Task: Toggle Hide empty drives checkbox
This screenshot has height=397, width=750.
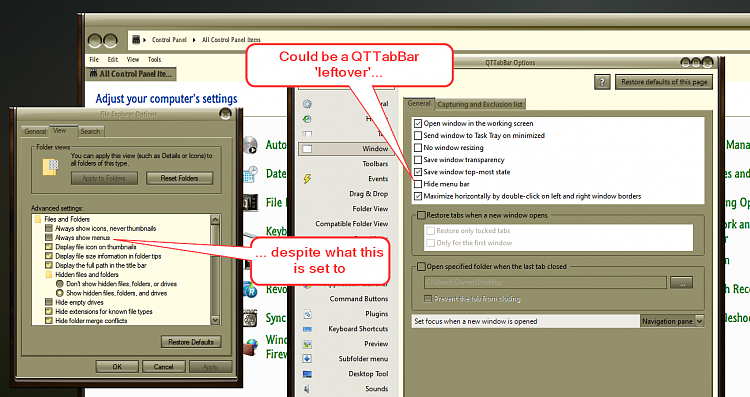Action: (49, 302)
